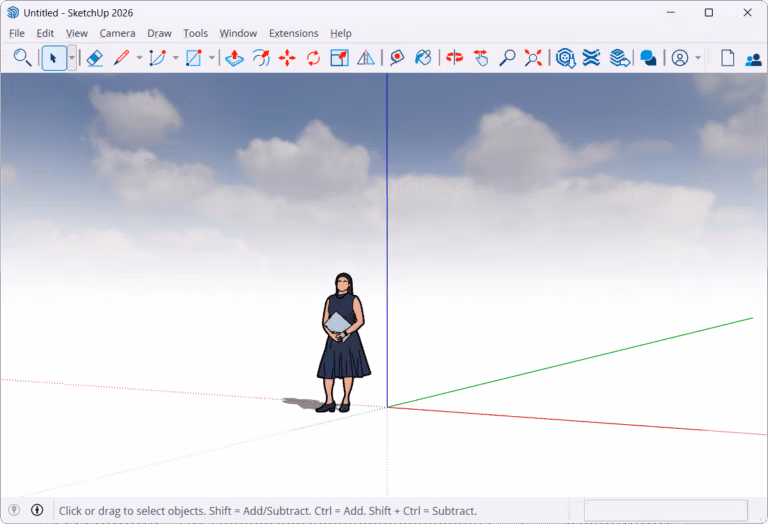This screenshot has height=524, width=768.
Task: Choose the Zoom magnifier tool
Action: click(507, 58)
